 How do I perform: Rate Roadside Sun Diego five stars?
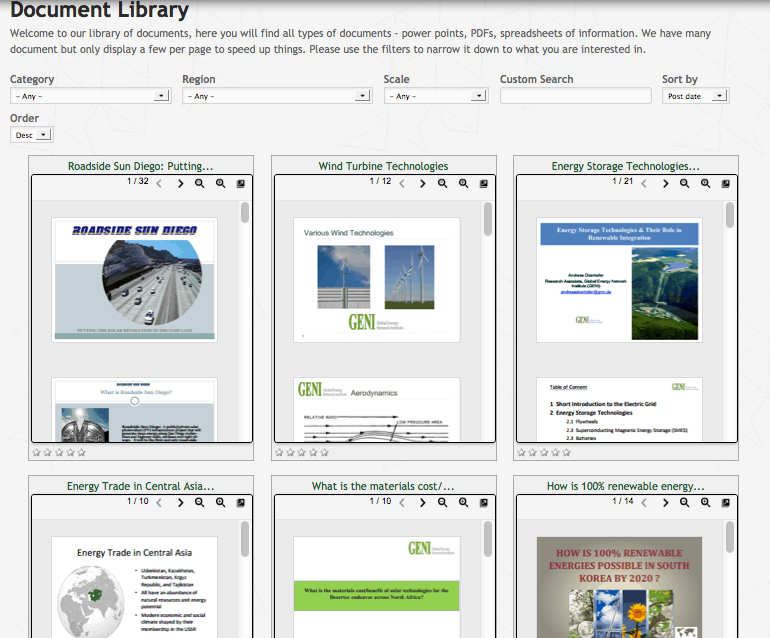[x=82, y=453]
